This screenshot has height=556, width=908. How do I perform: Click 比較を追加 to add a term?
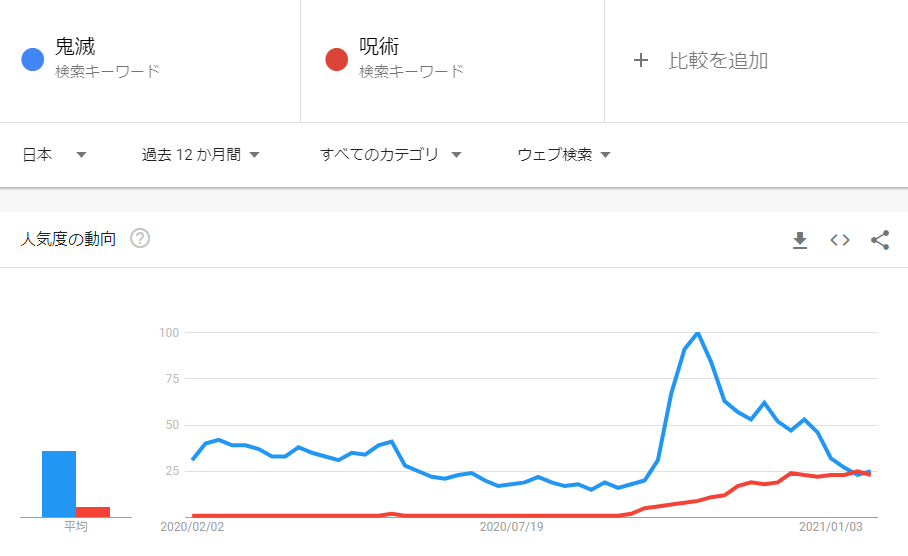[x=718, y=60]
